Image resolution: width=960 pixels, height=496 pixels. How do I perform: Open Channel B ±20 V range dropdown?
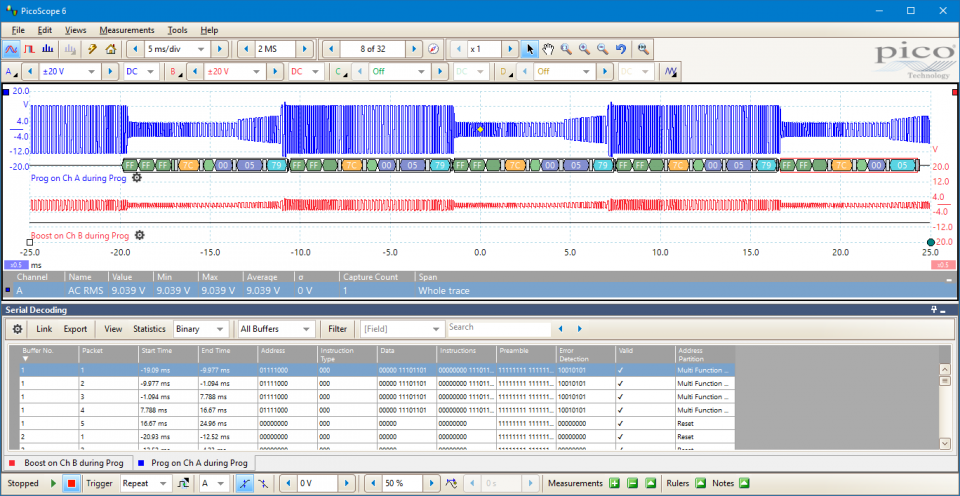coord(257,72)
